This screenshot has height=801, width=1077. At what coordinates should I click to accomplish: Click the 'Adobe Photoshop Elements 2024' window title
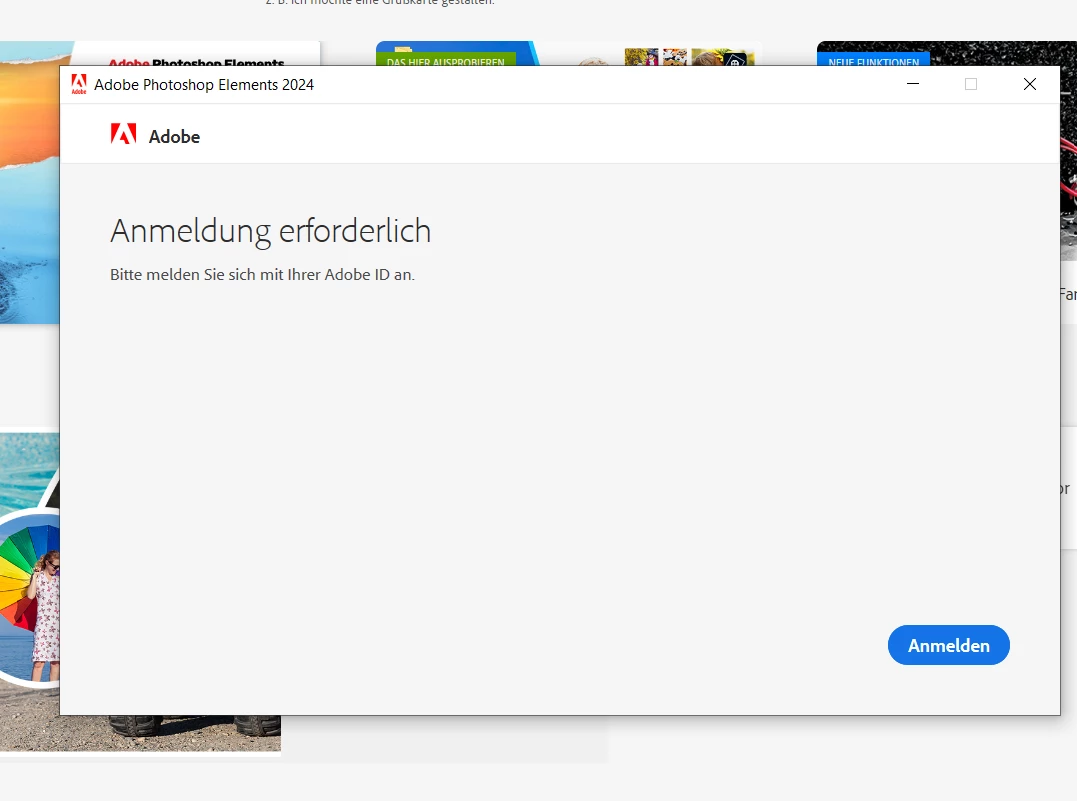click(x=204, y=84)
